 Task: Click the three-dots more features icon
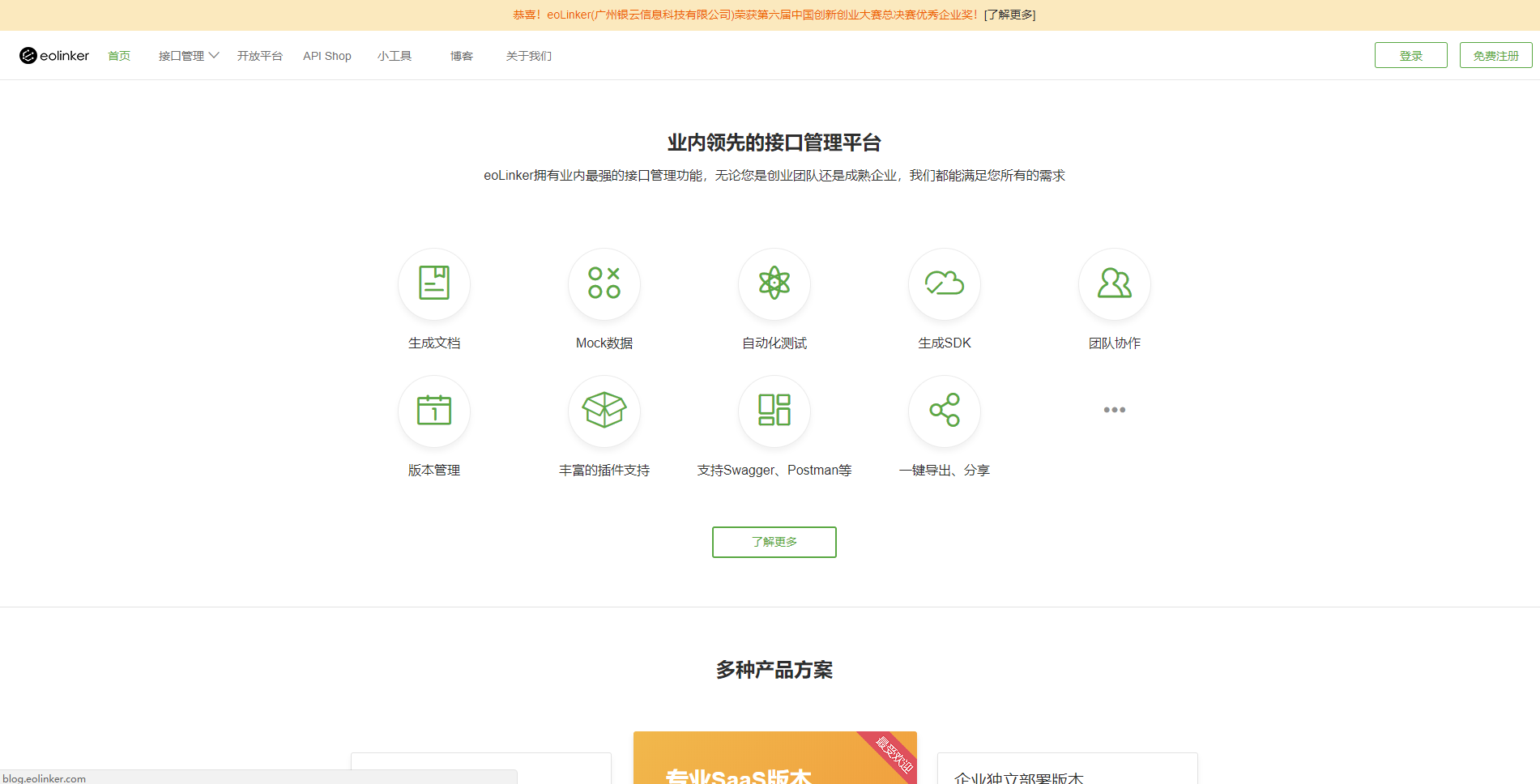[x=1115, y=410]
